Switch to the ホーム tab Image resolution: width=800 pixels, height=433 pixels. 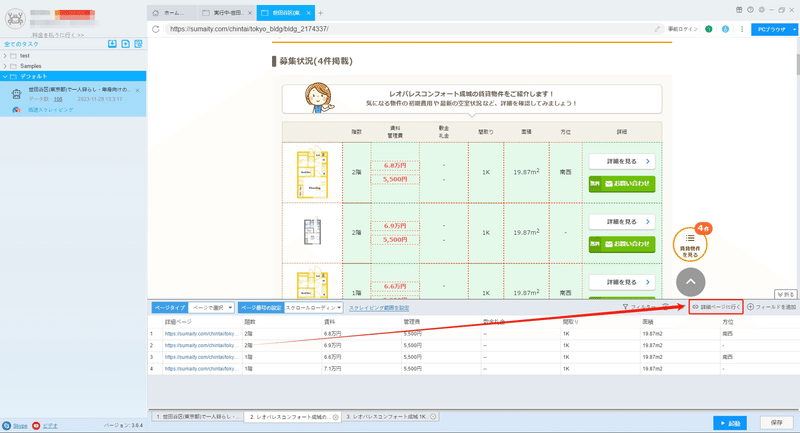coord(172,13)
